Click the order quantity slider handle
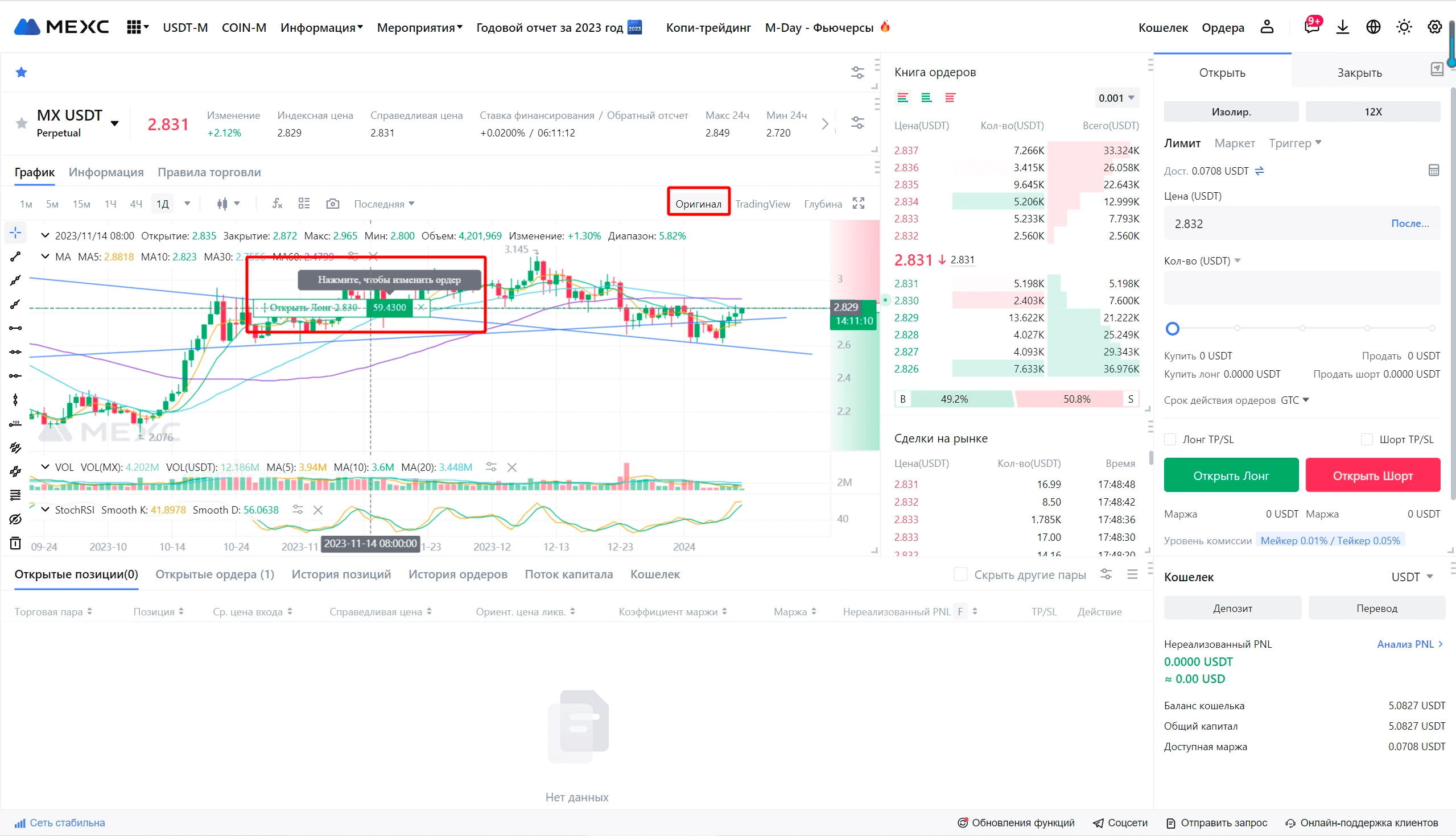1456x836 pixels. point(1172,329)
